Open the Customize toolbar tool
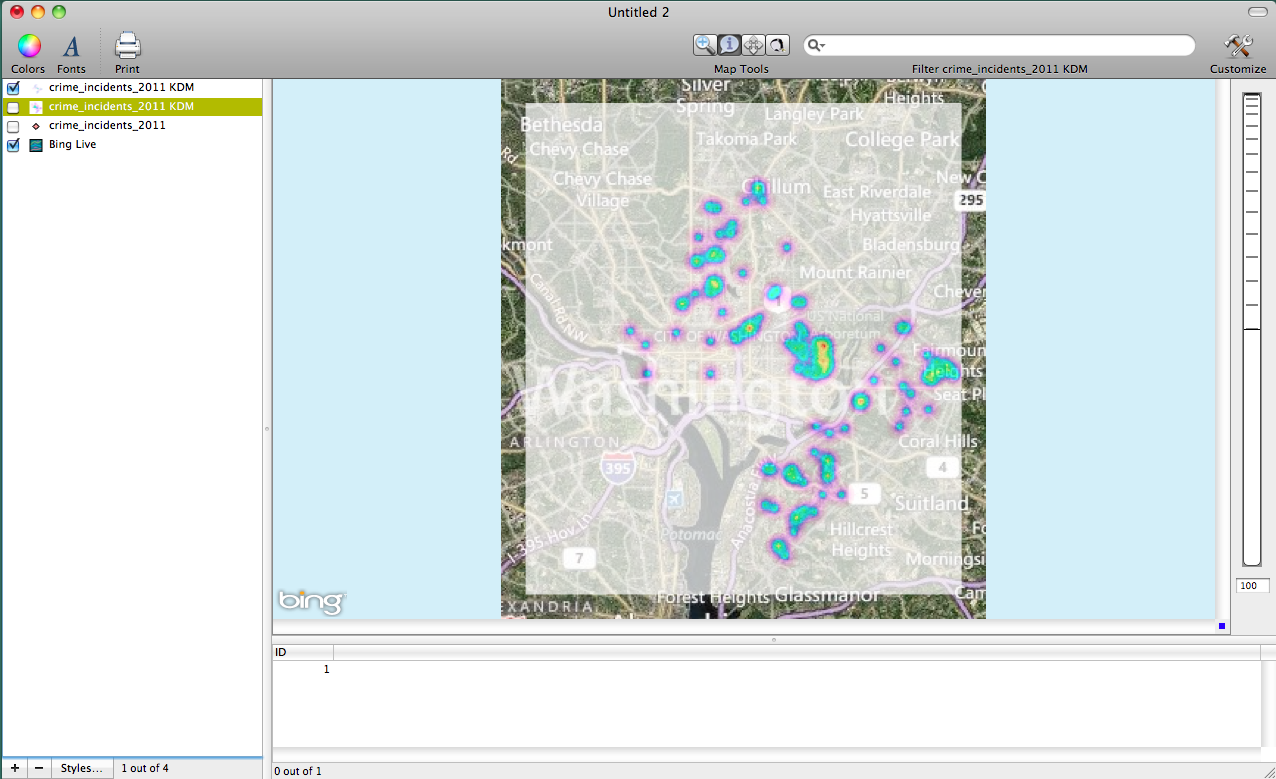Image resolution: width=1276 pixels, height=779 pixels. (x=1238, y=46)
